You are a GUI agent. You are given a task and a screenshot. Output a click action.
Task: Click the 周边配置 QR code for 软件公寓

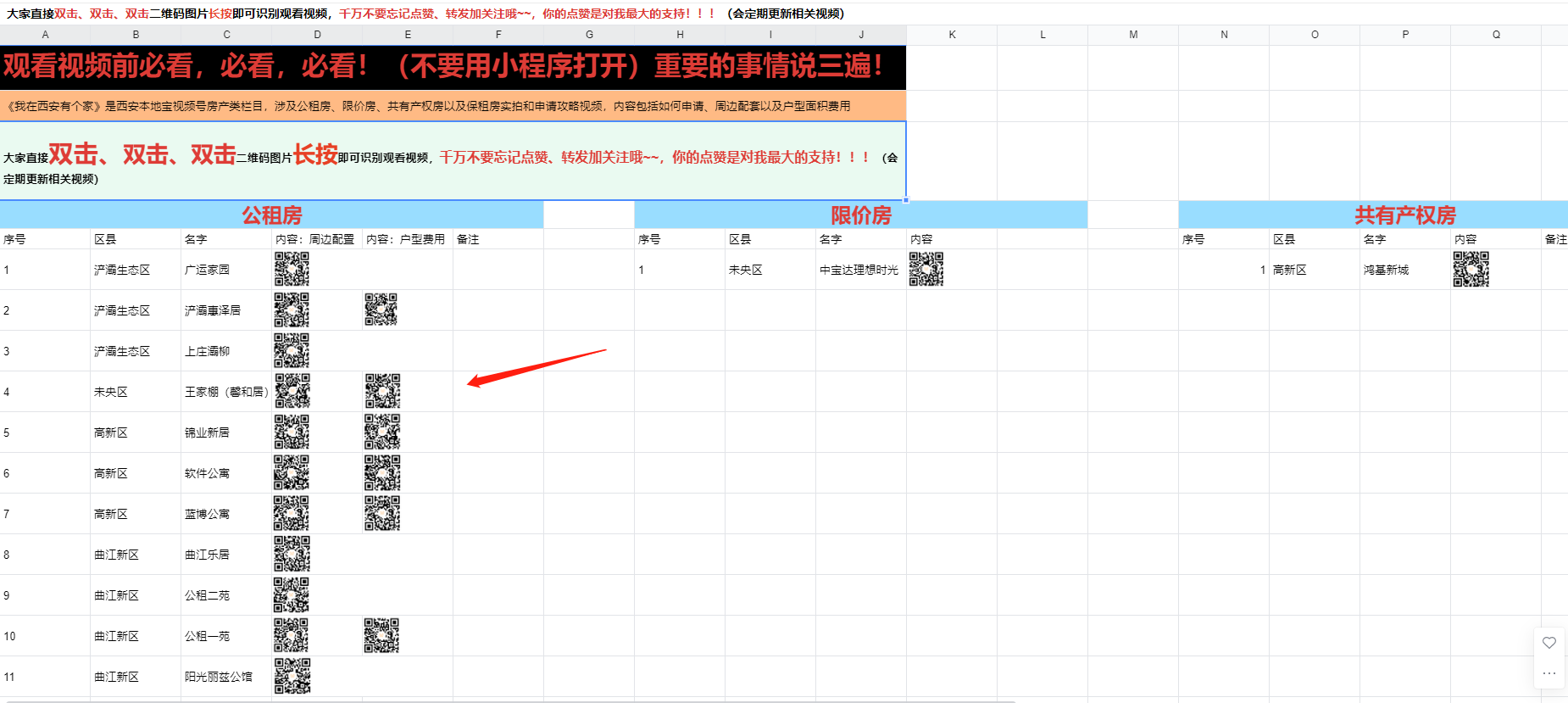click(292, 472)
